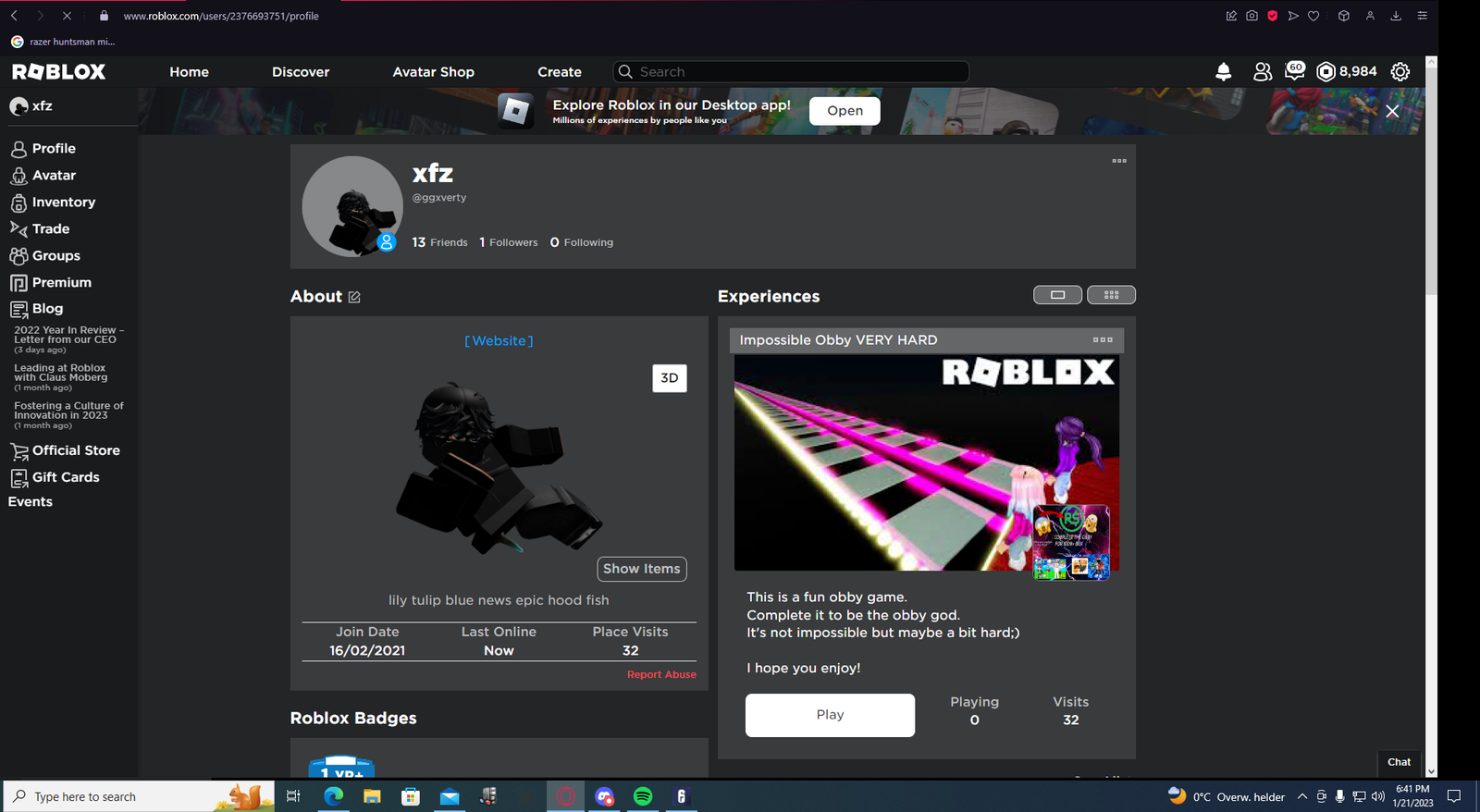The image size is (1480, 812).
Task: Open Microsoft Store from the taskbar
Action: tap(411, 796)
